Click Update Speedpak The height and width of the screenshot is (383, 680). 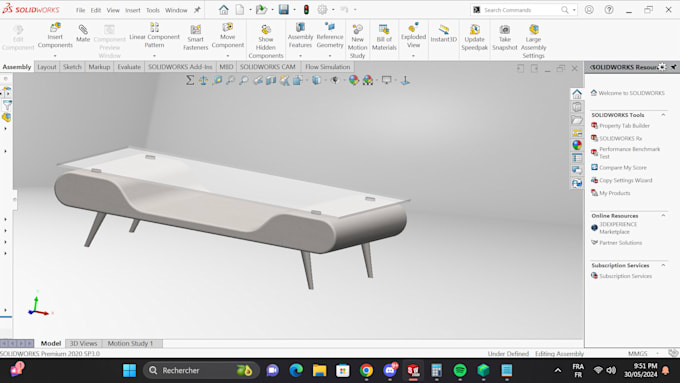click(474, 37)
